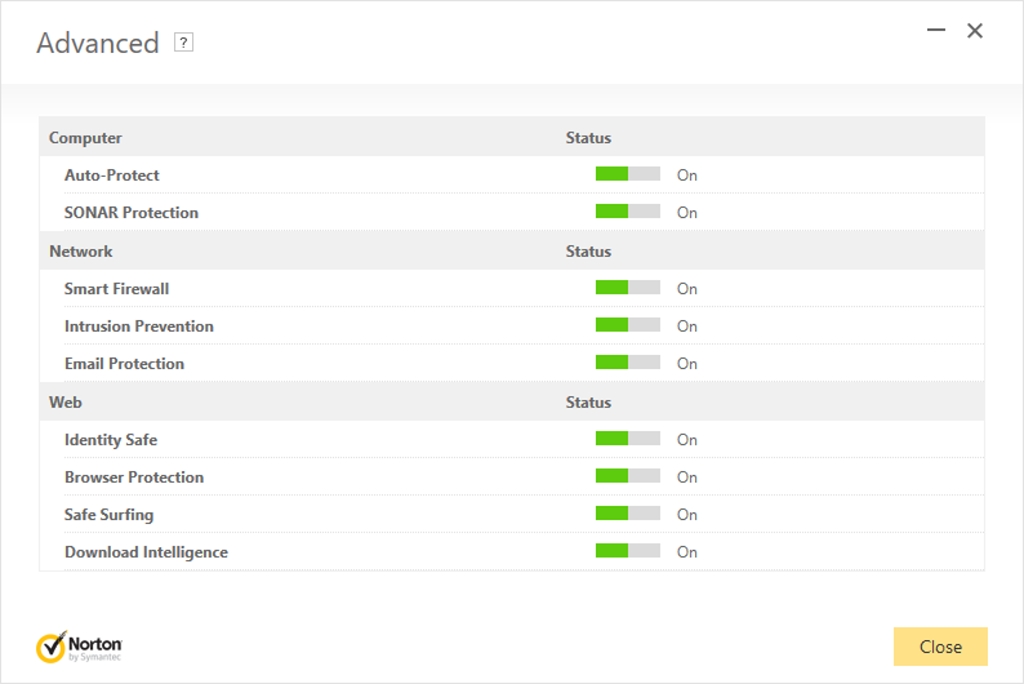Toggle the Safe Surfing switch
Image resolution: width=1024 pixels, height=684 pixels.
point(627,514)
